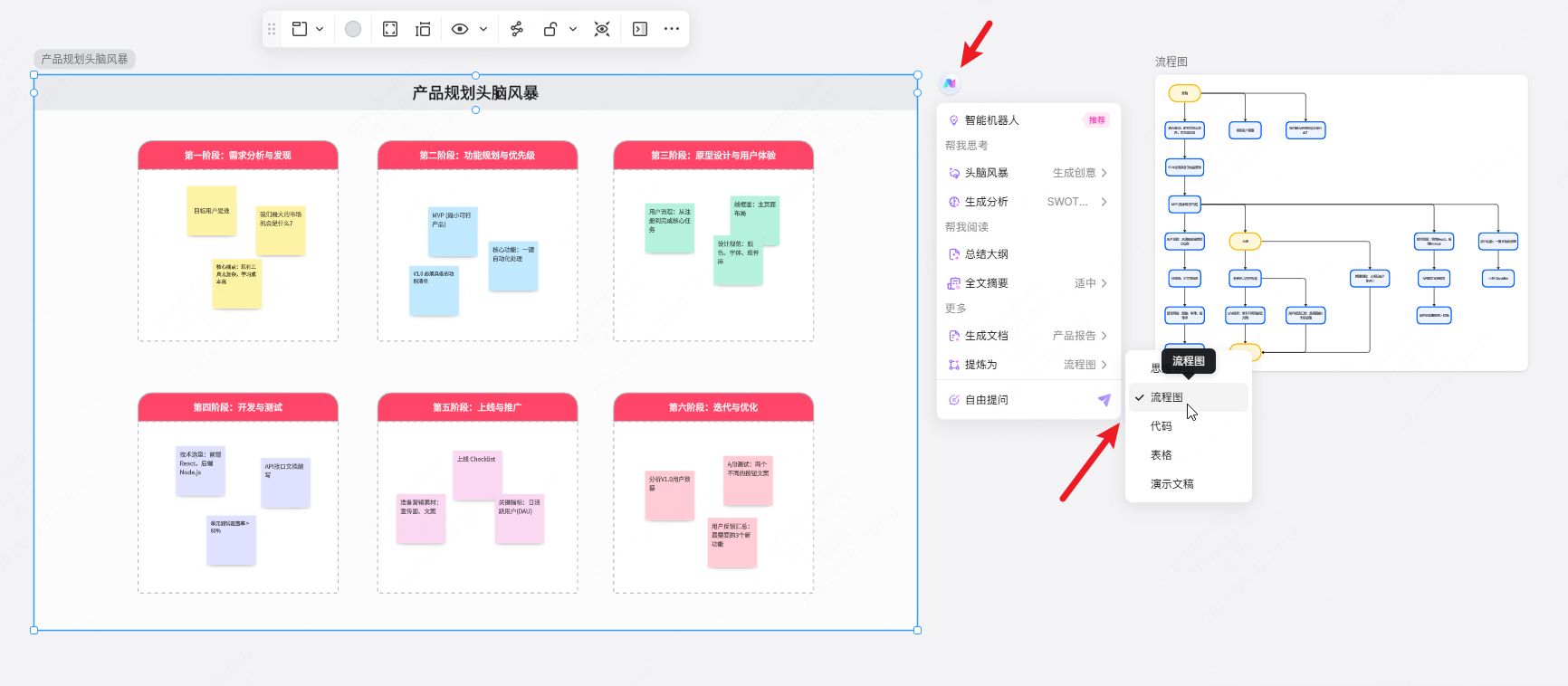Click the 全文摘要 row icon

(953, 283)
